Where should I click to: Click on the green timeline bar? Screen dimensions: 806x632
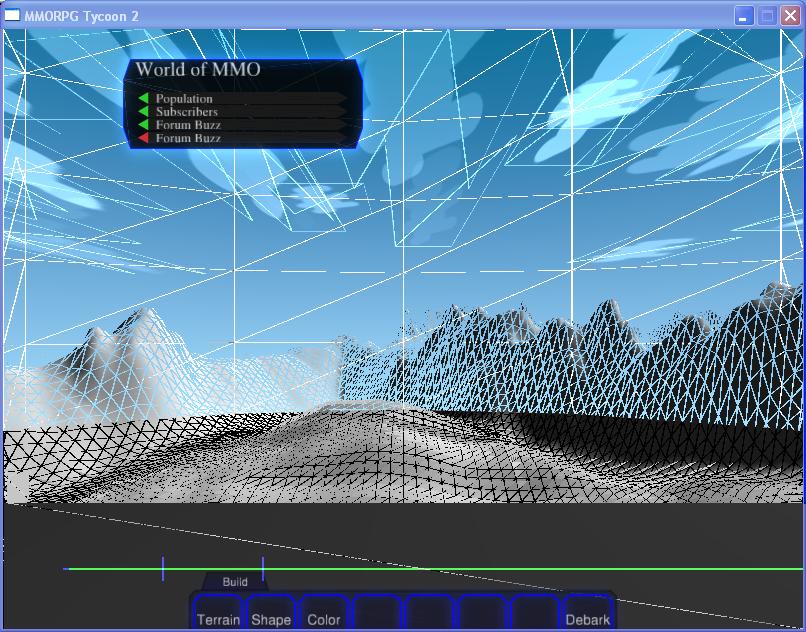(433, 569)
